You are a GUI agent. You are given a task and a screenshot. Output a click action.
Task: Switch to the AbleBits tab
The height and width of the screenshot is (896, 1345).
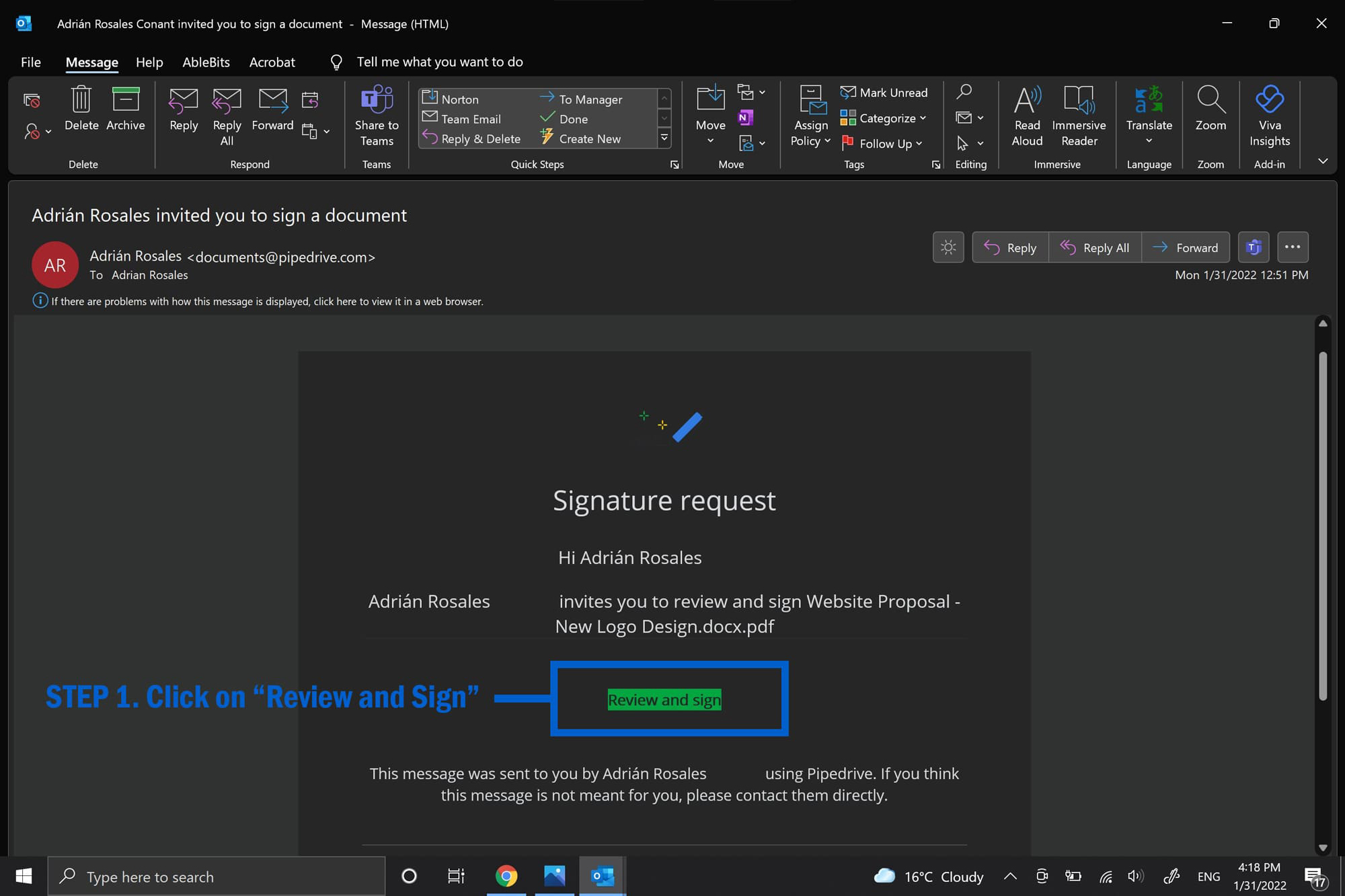[x=206, y=62]
